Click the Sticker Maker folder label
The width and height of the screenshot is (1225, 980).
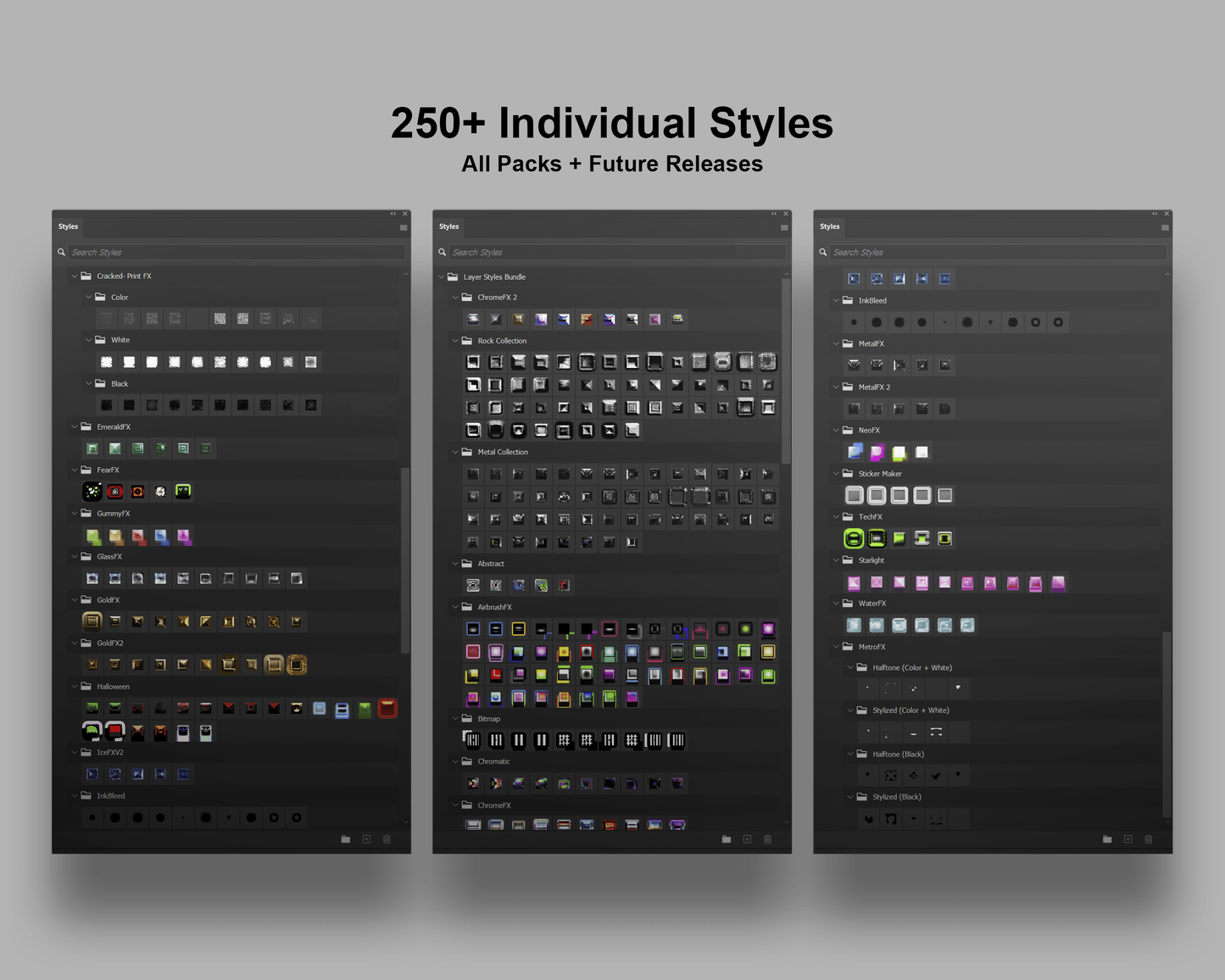coord(880,473)
